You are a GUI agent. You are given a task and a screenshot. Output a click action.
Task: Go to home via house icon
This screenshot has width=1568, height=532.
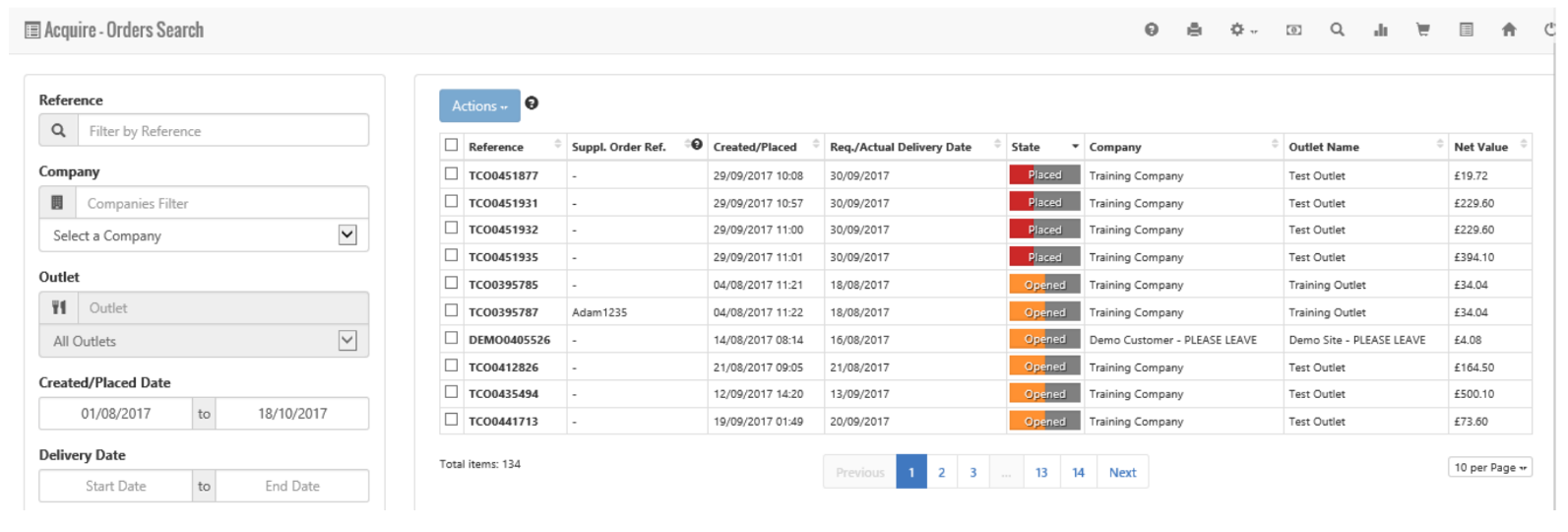(x=1508, y=30)
